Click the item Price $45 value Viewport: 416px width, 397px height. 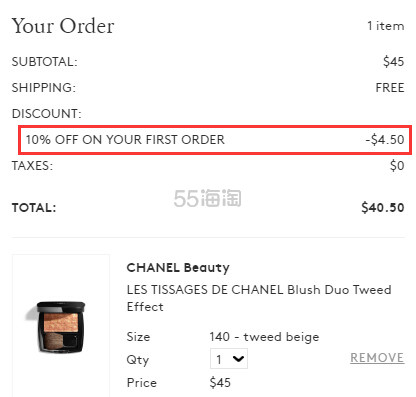click(220, 382)
